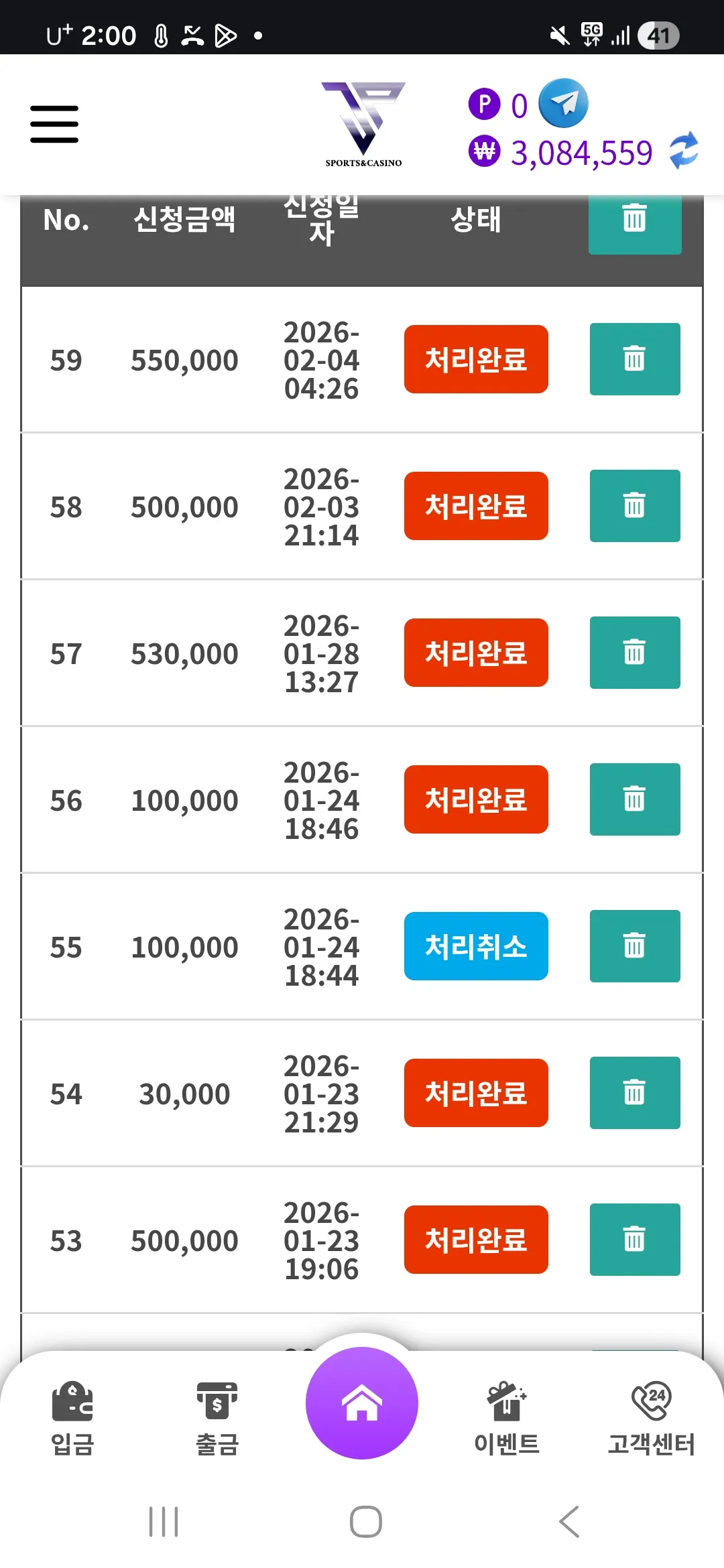
Task: Delete the 530,000 request row
Action: (634, 653)
